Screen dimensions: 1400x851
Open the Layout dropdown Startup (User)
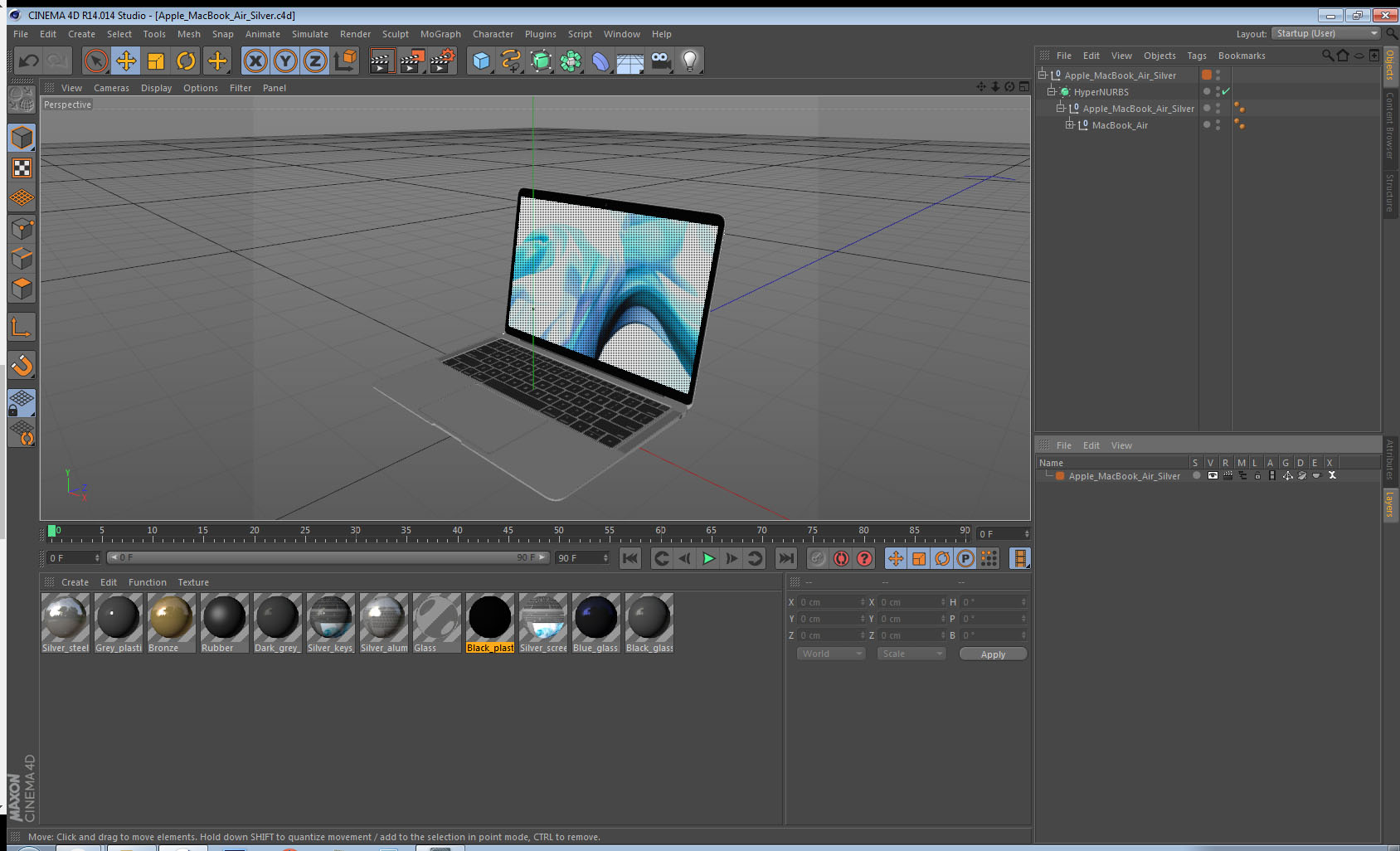click(x=1325, y=33)
